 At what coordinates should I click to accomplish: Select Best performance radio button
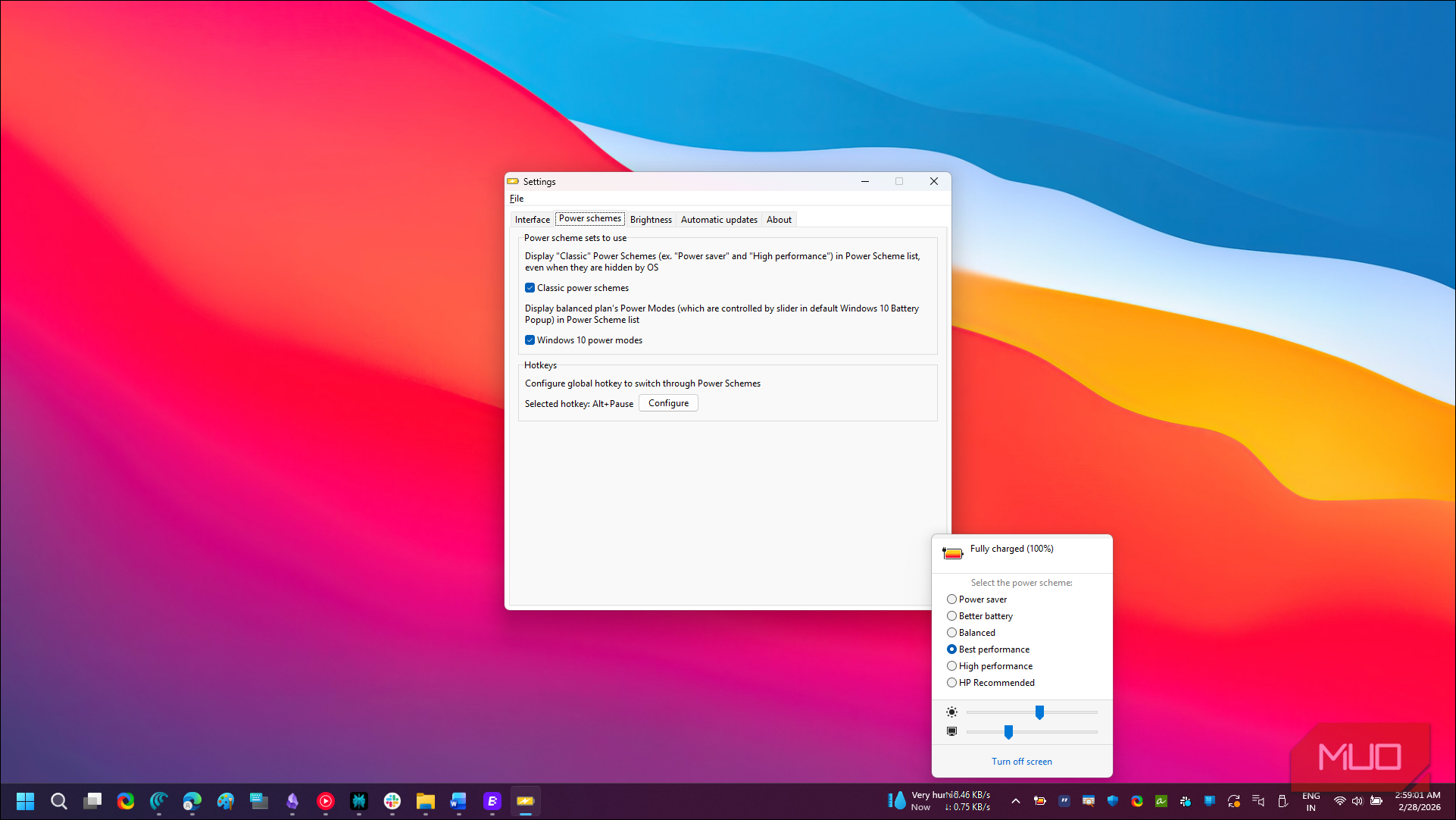tap(951, 649)
